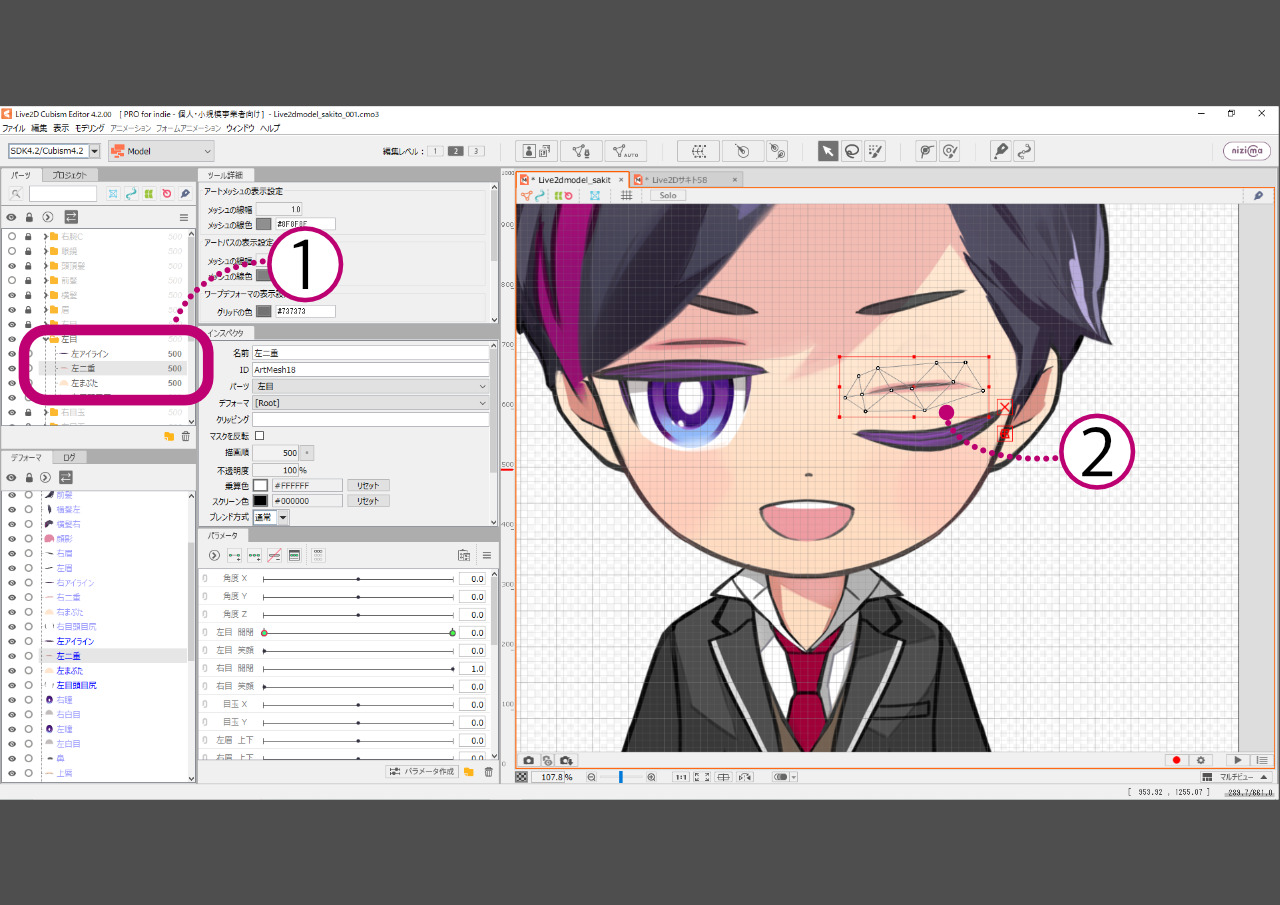The image size is (1280, 905).
Task: Hide the 左アイライン part in parts list
Action: 12,354
